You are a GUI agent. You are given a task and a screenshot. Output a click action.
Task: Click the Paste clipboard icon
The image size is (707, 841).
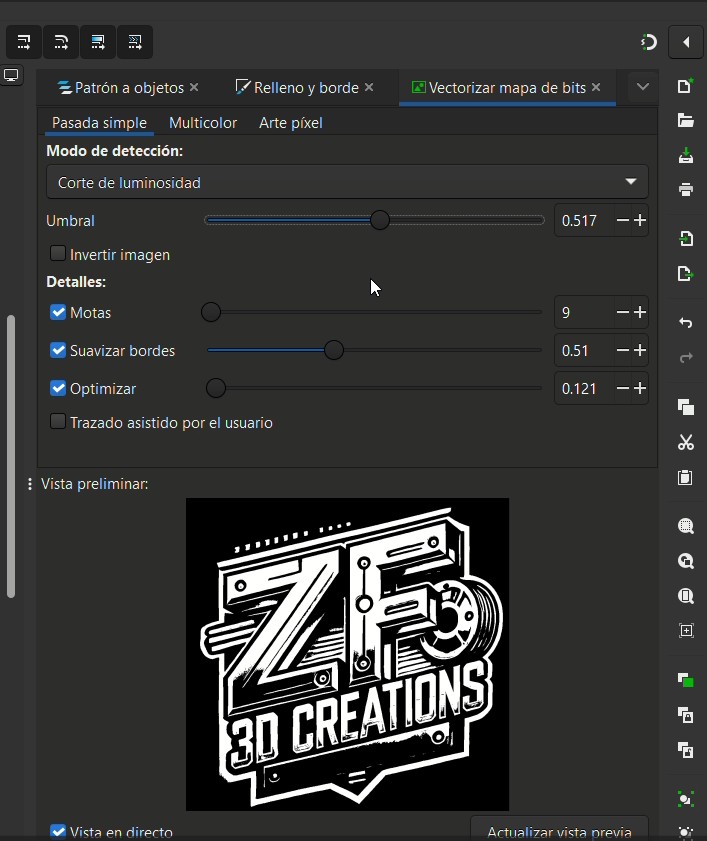tap(686, 477)
